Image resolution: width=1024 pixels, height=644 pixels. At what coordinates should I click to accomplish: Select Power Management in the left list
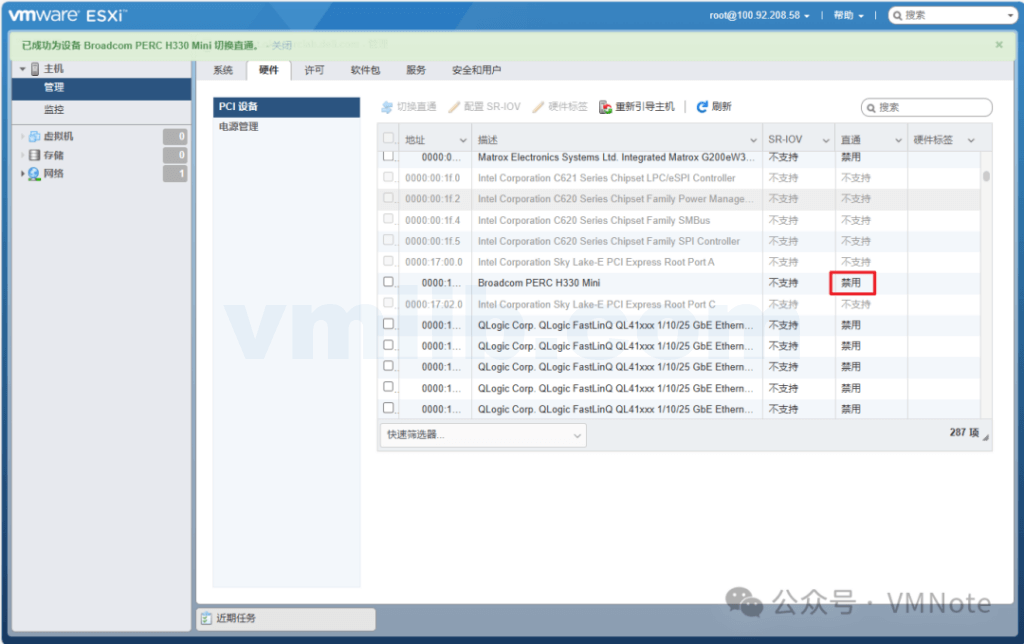tap(239, 127)
